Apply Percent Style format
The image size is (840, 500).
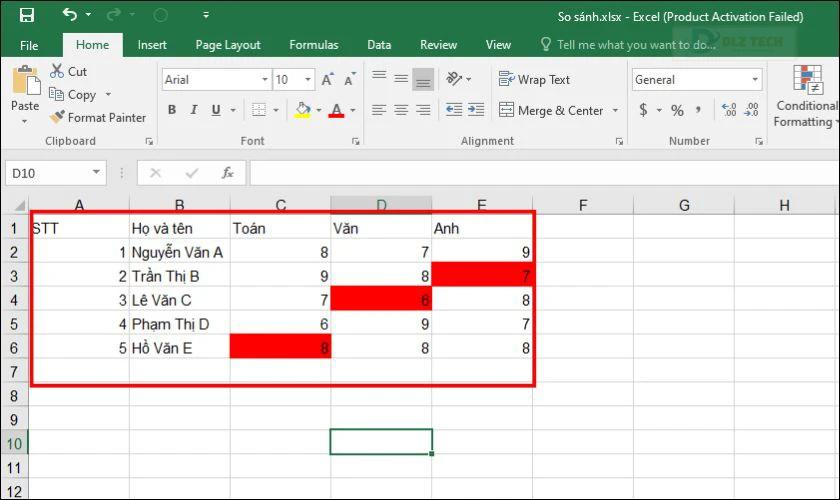pos(677,110)
